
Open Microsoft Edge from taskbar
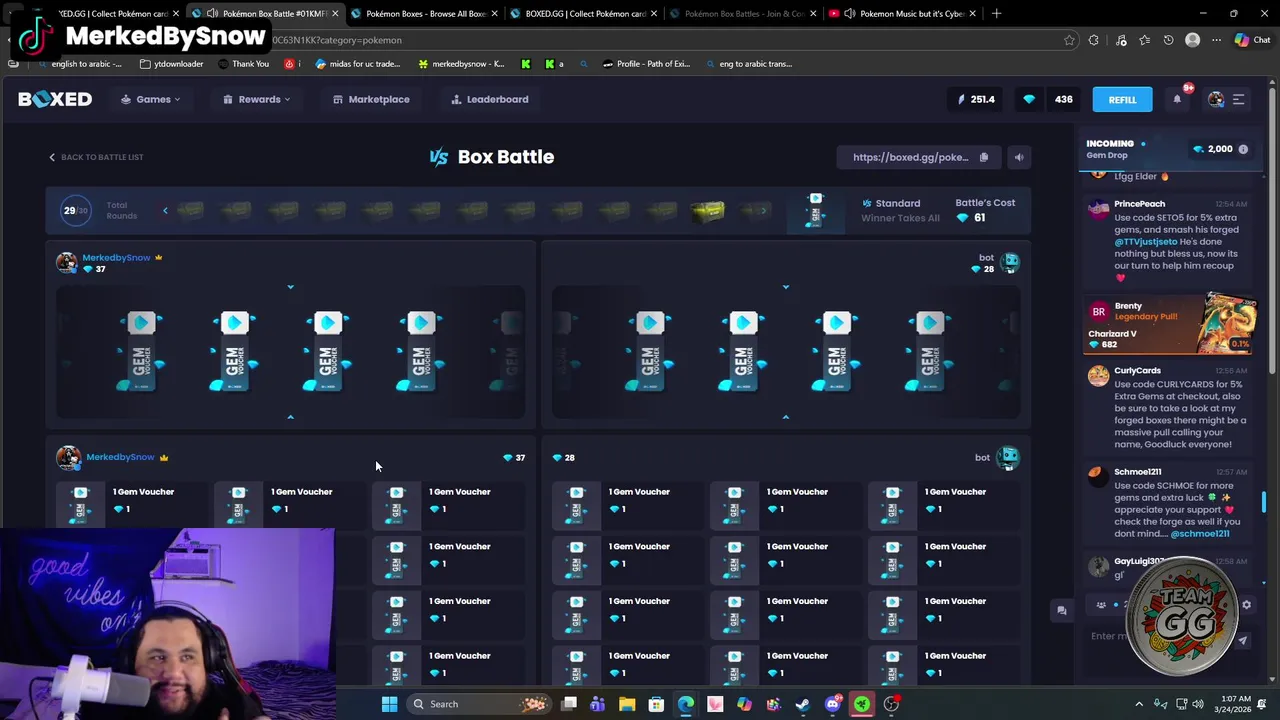point(686,704)
